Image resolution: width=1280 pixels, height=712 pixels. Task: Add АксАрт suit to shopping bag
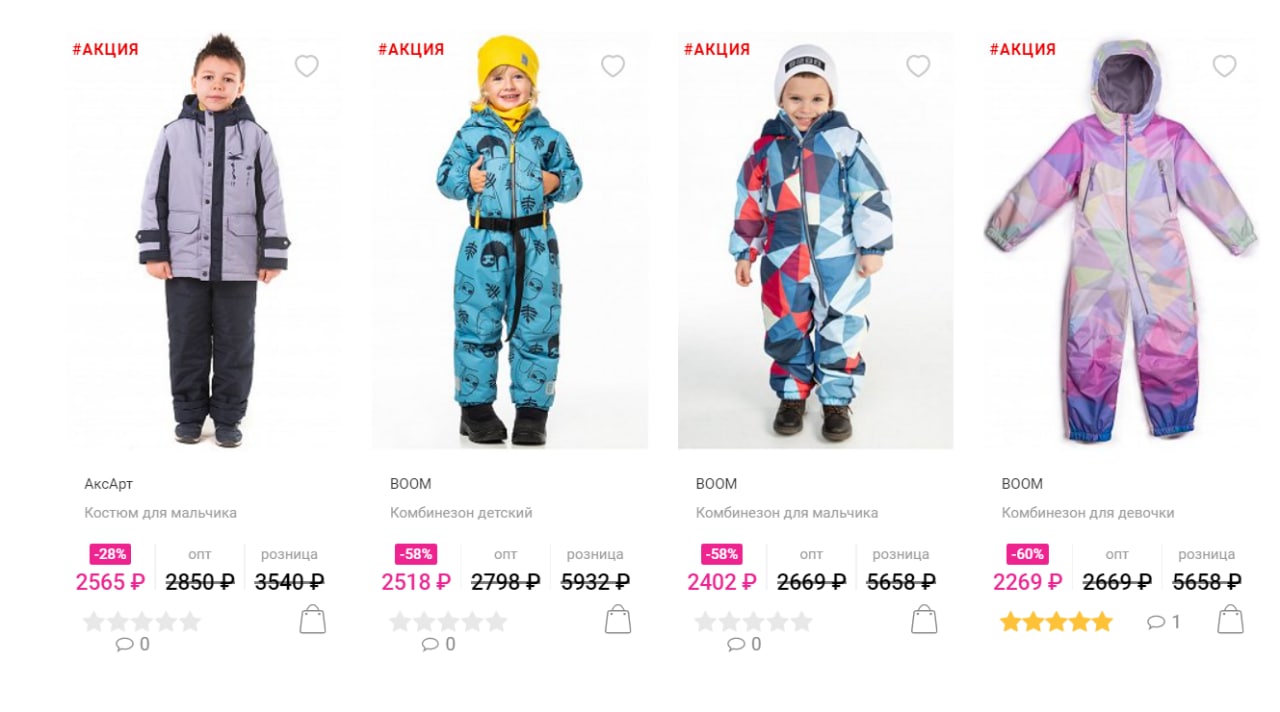(313, 619)
